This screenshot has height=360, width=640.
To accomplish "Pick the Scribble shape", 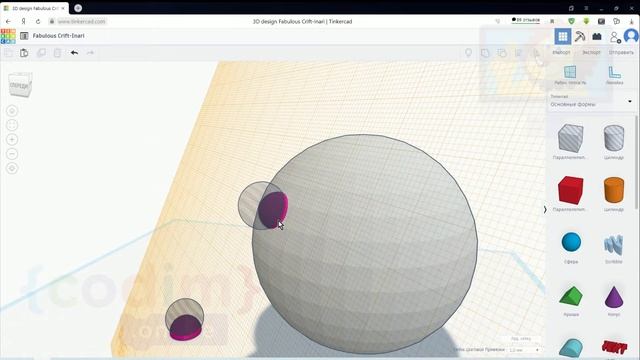I will tap(613, 244).
